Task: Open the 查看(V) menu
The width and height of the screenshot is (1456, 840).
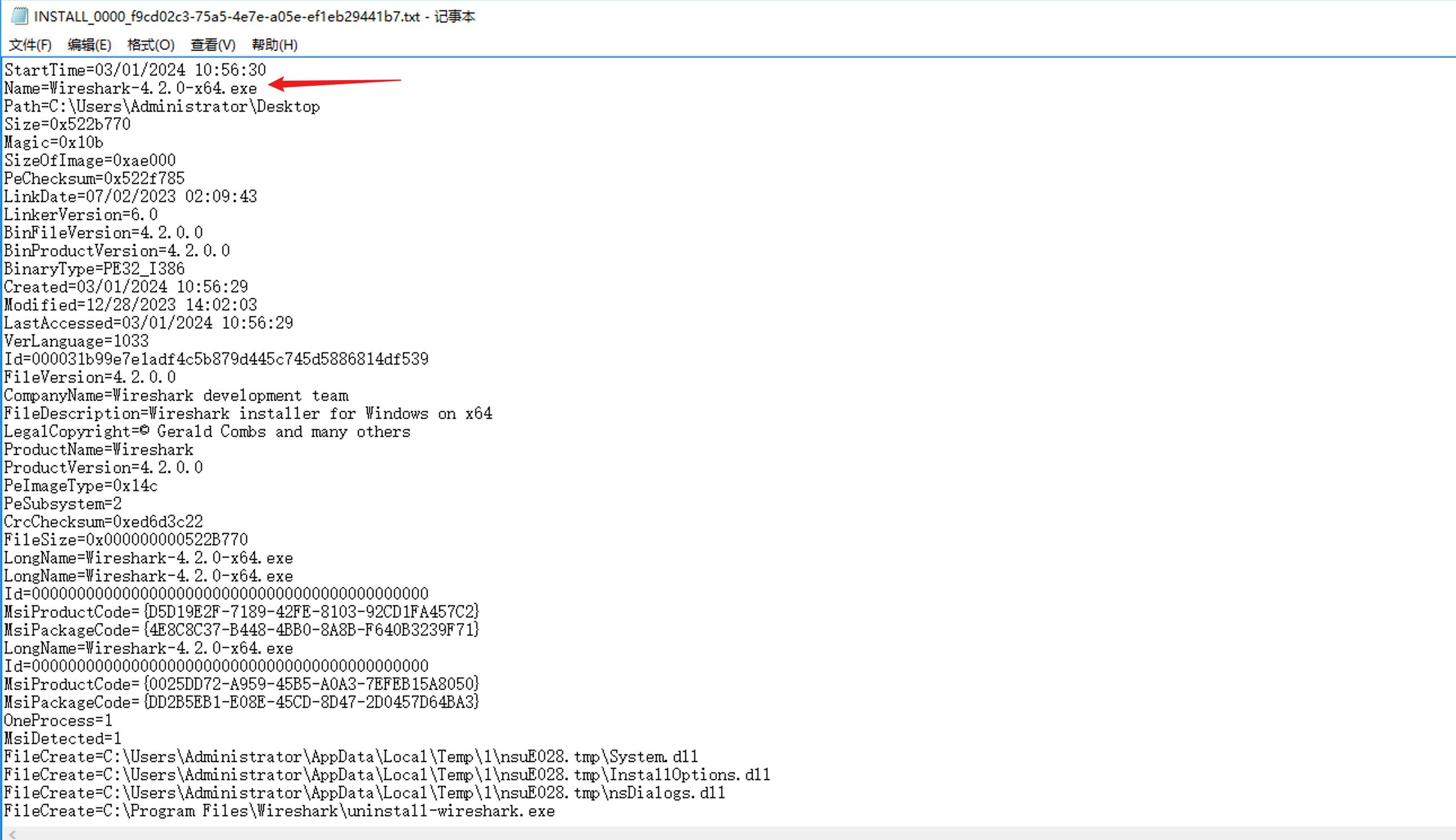Action: tap(213, 45)
